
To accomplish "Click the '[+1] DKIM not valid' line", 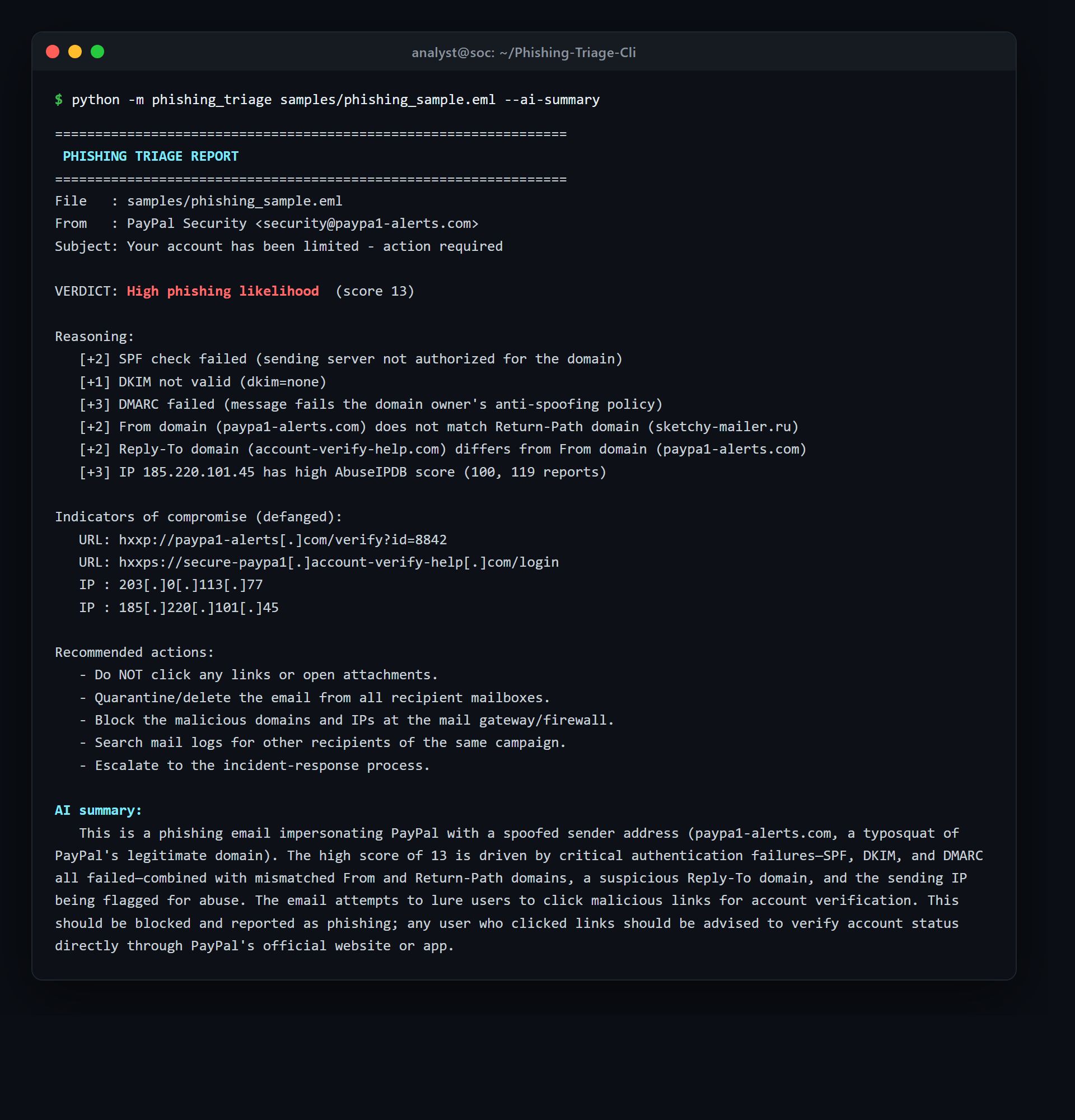I will pos(203,382).
